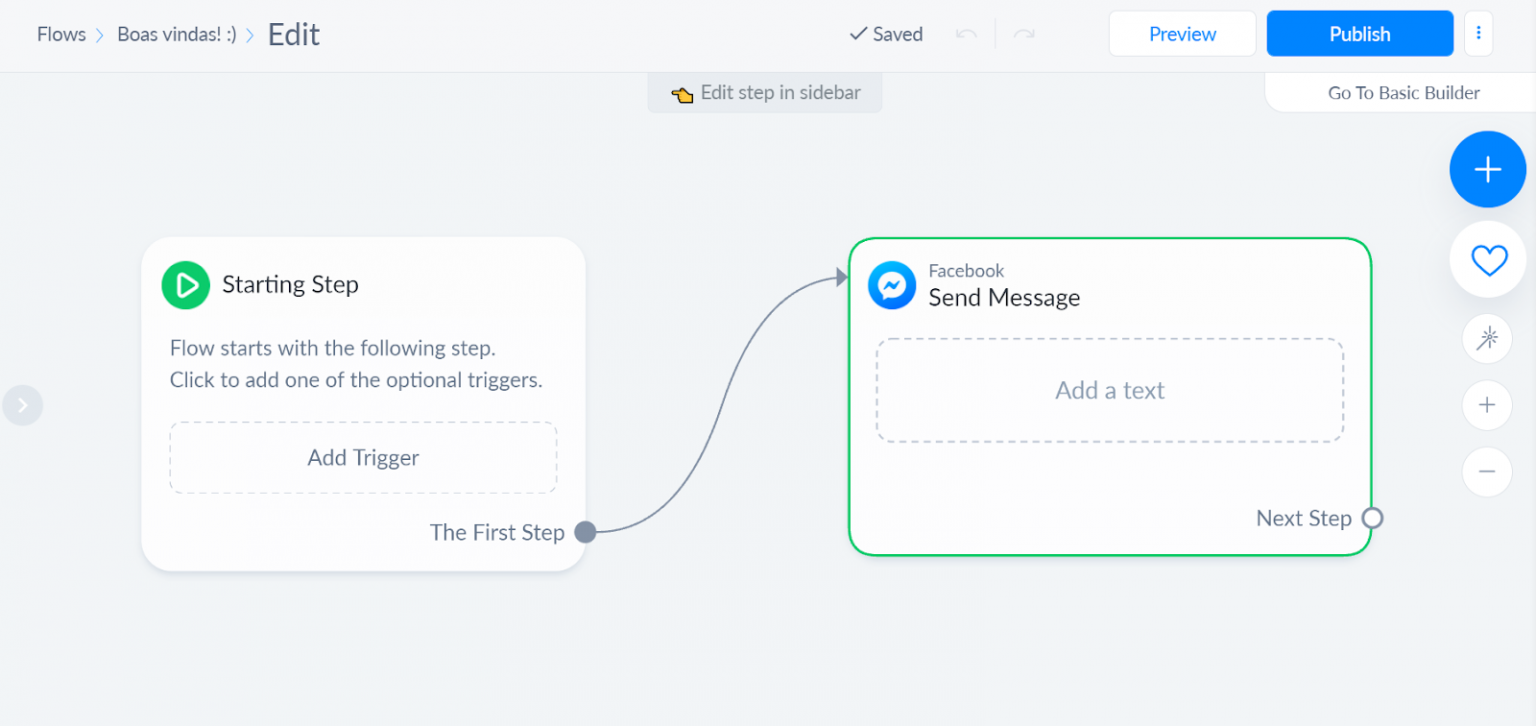Viewport: 1536px width, 726px height.
Task: Click the Add a text field
Action: click(1110, 391)
